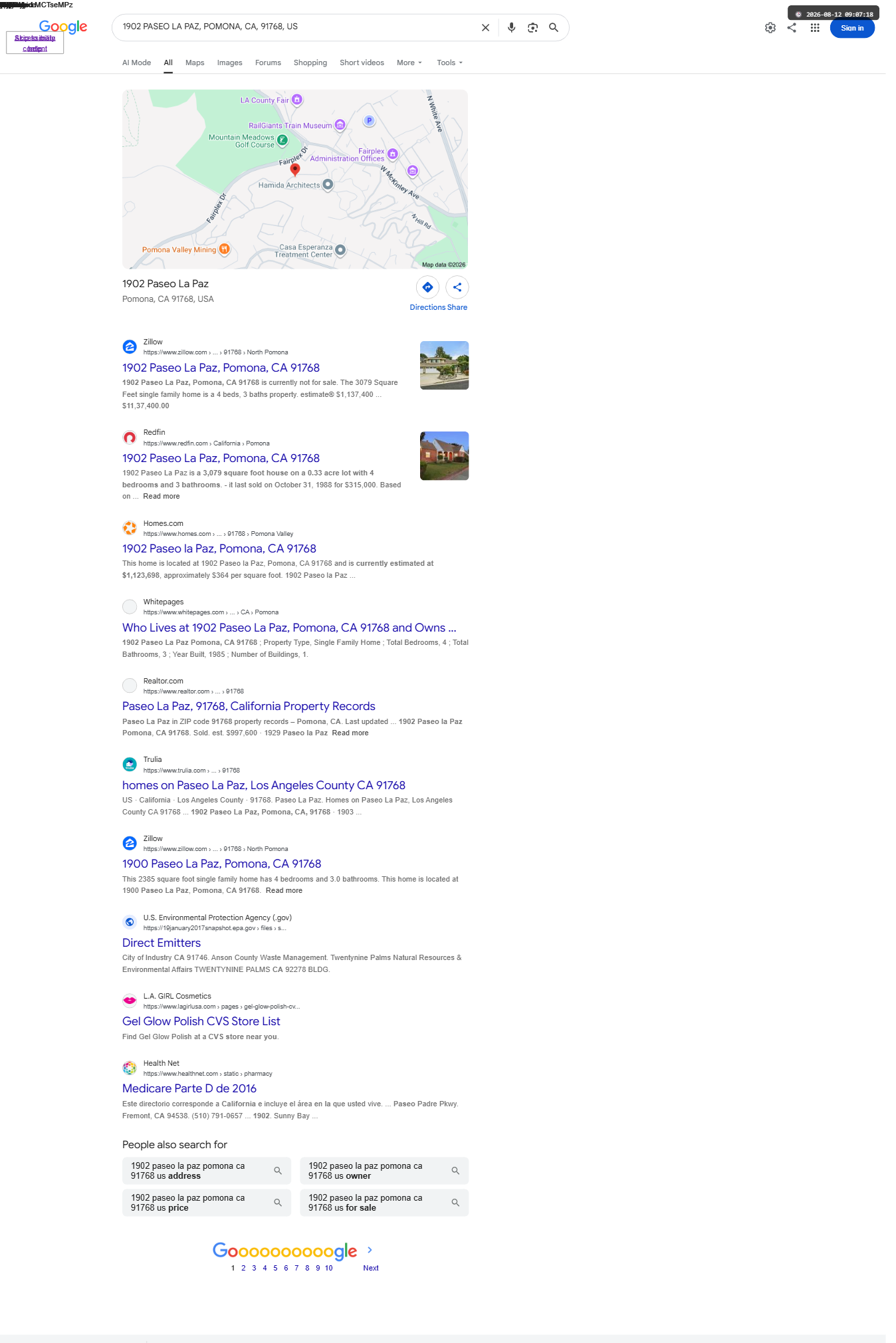This screenshot has width=896, height=1343.
Task: Expand the More search filters dropdown
Action: (409, 62)
